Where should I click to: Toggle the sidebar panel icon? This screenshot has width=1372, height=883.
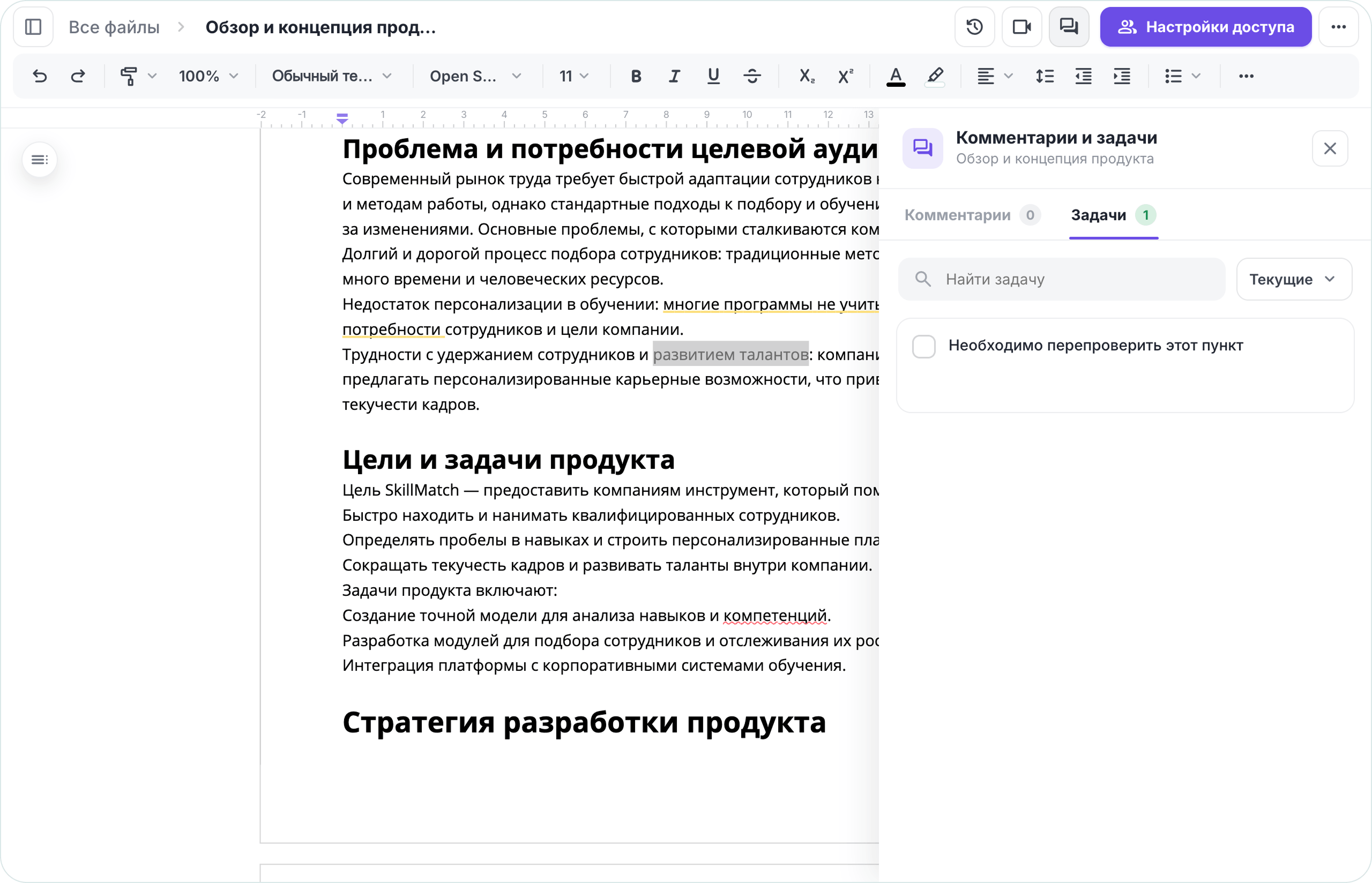pyautogui.click(x=33, y=27)
